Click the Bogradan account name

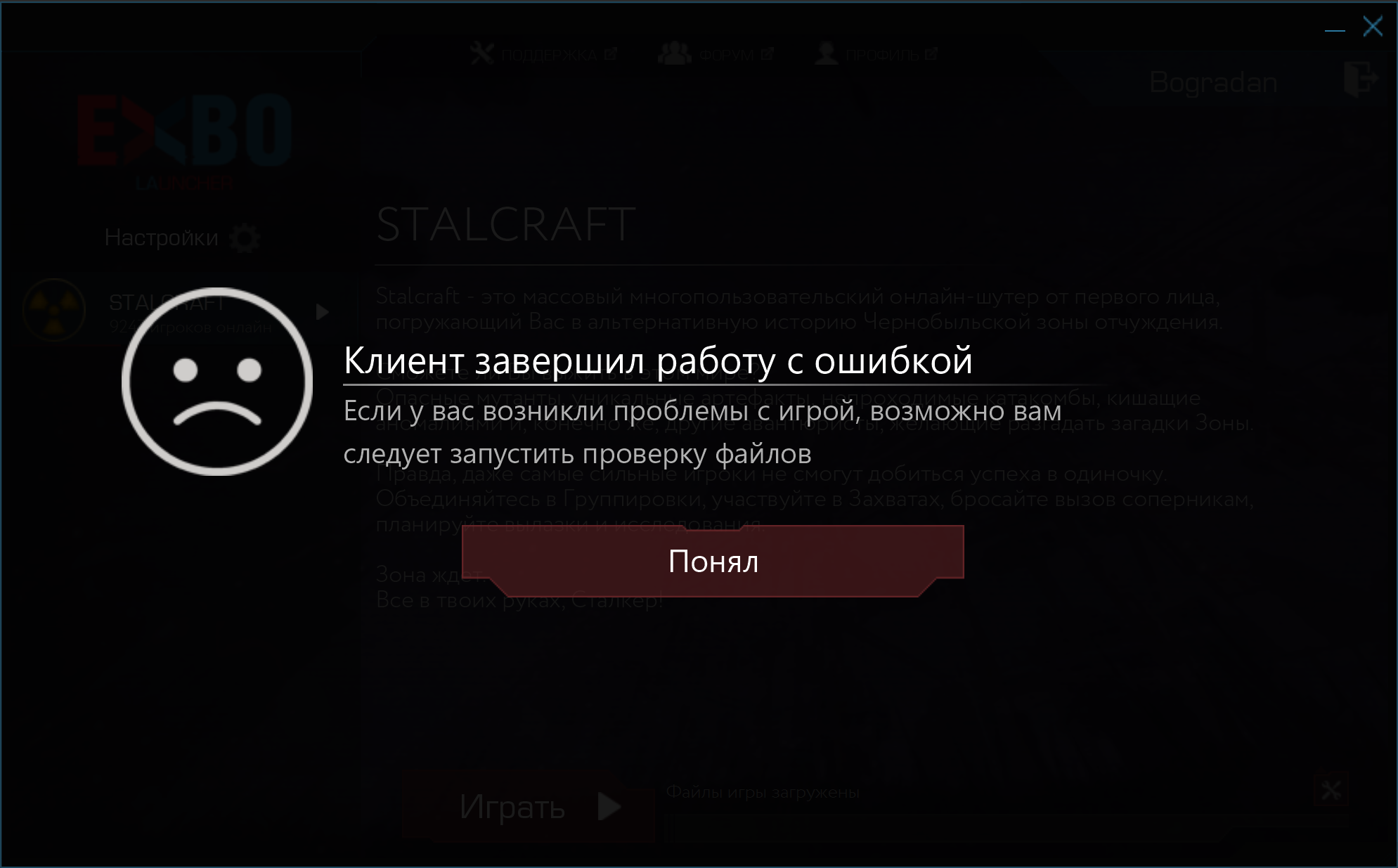click(x=1213, y=83)
